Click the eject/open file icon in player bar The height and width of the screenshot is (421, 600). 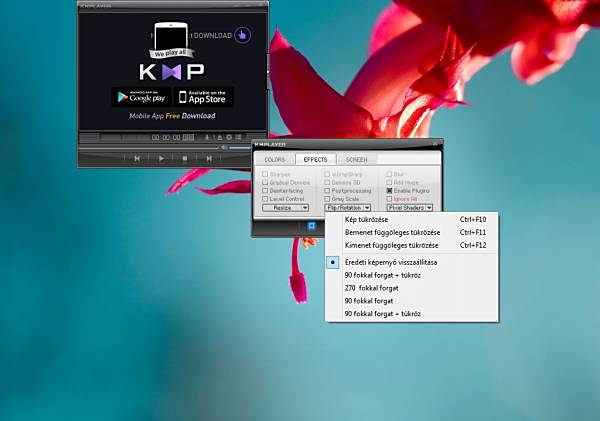[220, 137]
